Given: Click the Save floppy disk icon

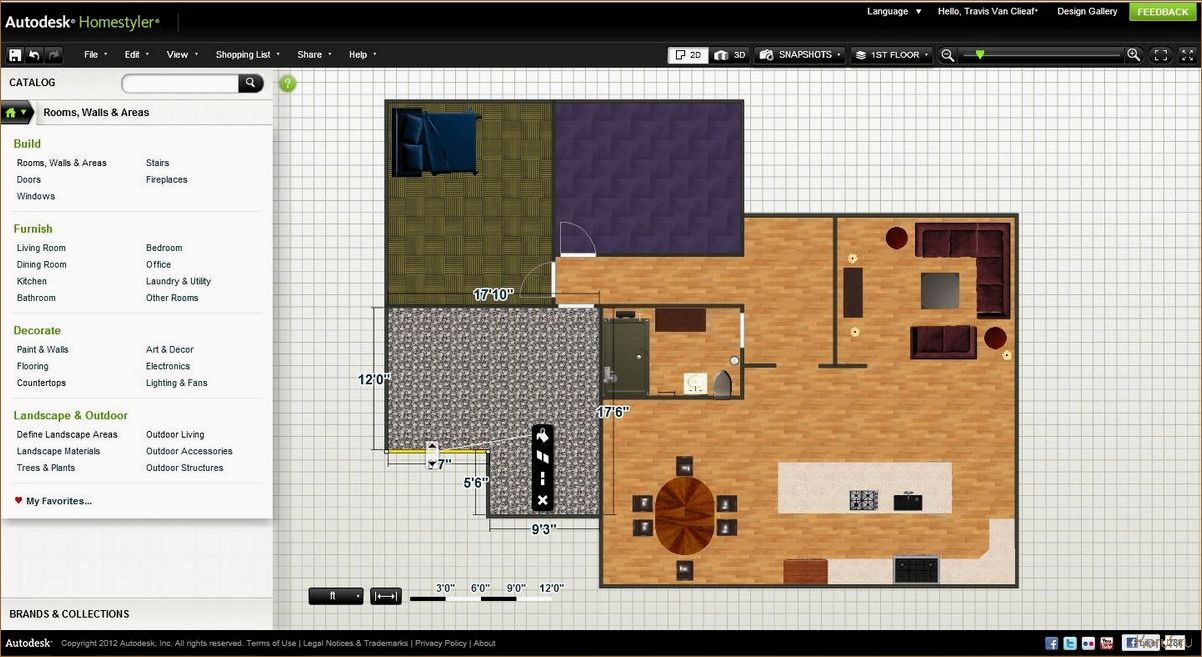Looking at the screenshot, I should pos(15,55).
